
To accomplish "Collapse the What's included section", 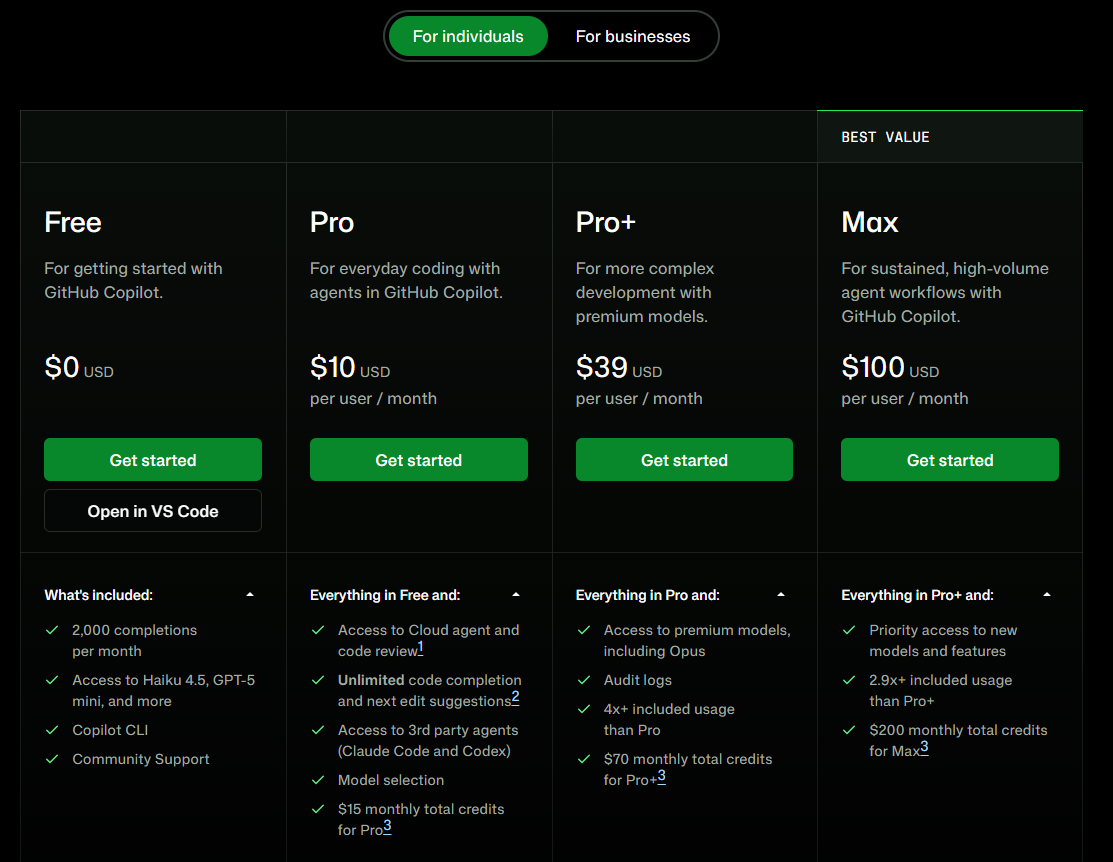I will [x=250, y=595].
